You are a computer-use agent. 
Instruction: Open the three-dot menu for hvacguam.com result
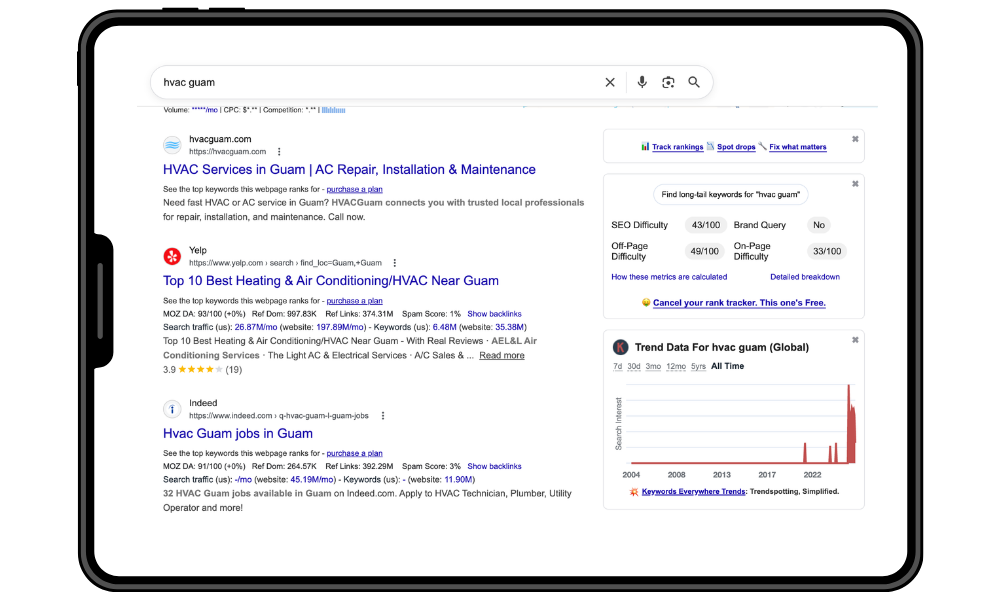point(278,150)
